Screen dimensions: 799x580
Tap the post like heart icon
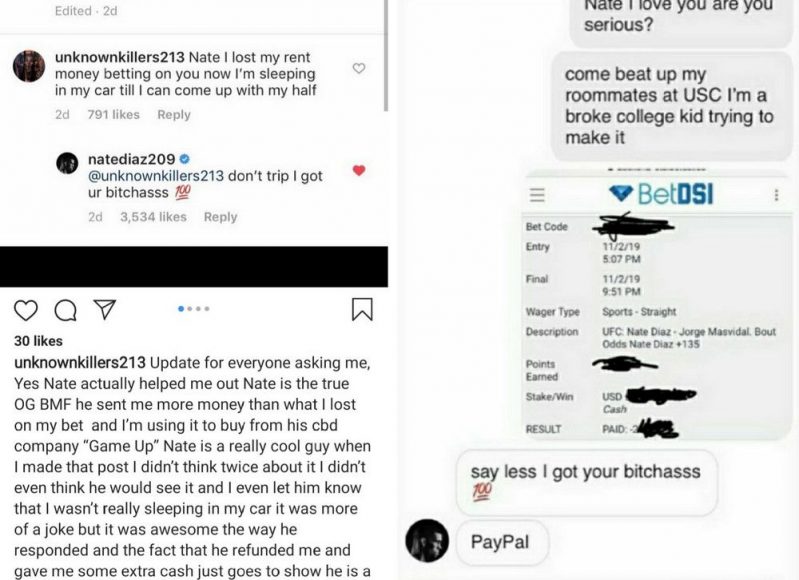point(25,310)
